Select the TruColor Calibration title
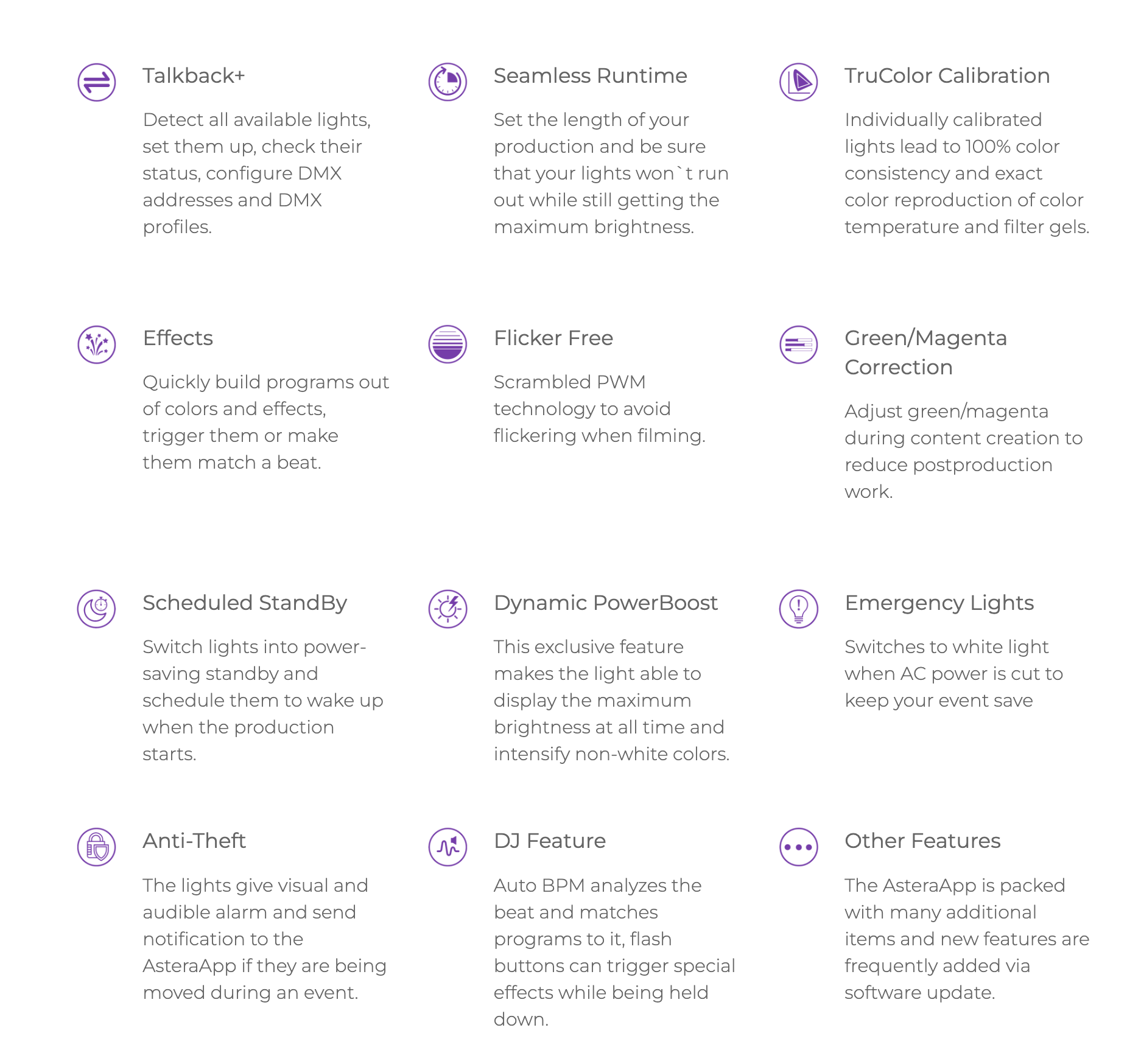1141x1064 pixels. pos(947,76)
